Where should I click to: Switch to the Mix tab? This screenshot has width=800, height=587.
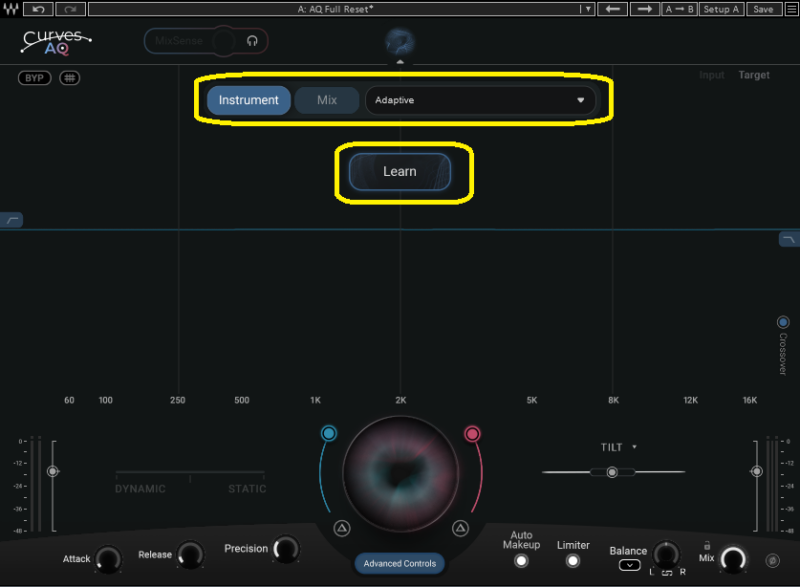327,100
